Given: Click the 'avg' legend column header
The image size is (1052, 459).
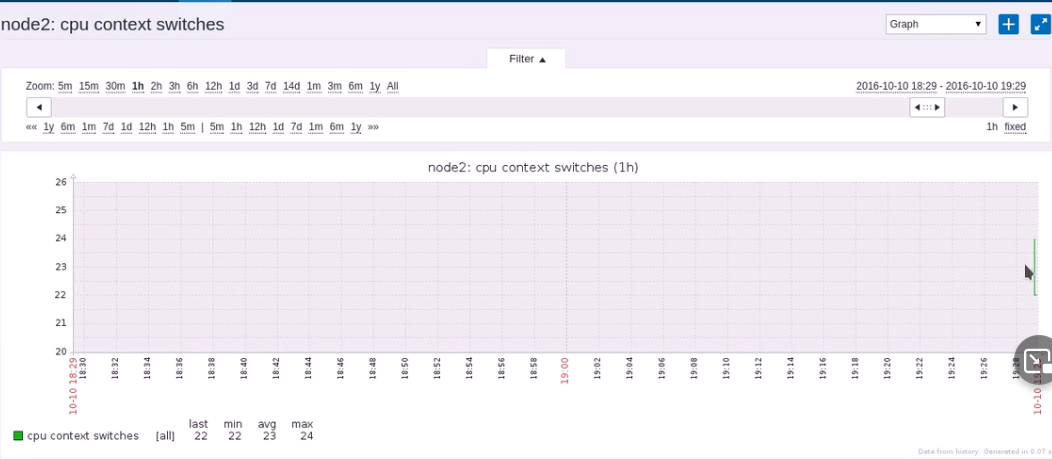Looking at the screenshot, I should pyautogui.click(x=267, y=424).
